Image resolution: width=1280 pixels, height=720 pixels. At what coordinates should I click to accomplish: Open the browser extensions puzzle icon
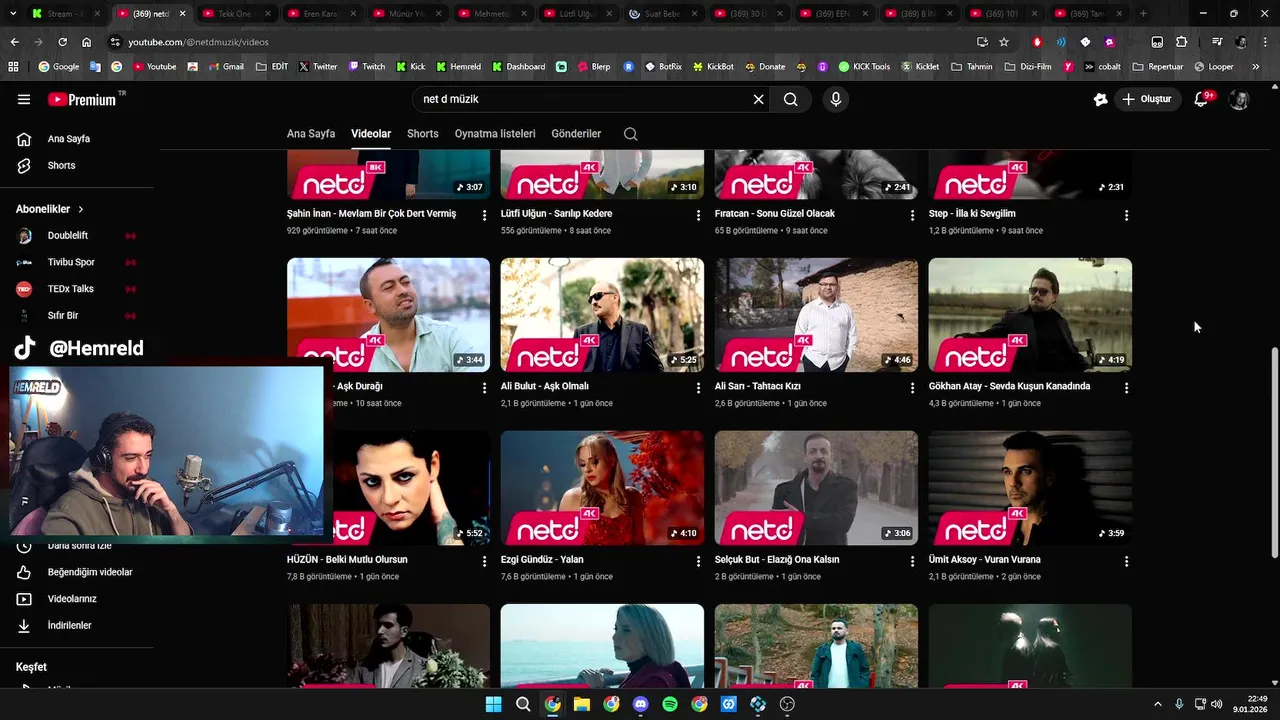click(x=1181, y=42)
